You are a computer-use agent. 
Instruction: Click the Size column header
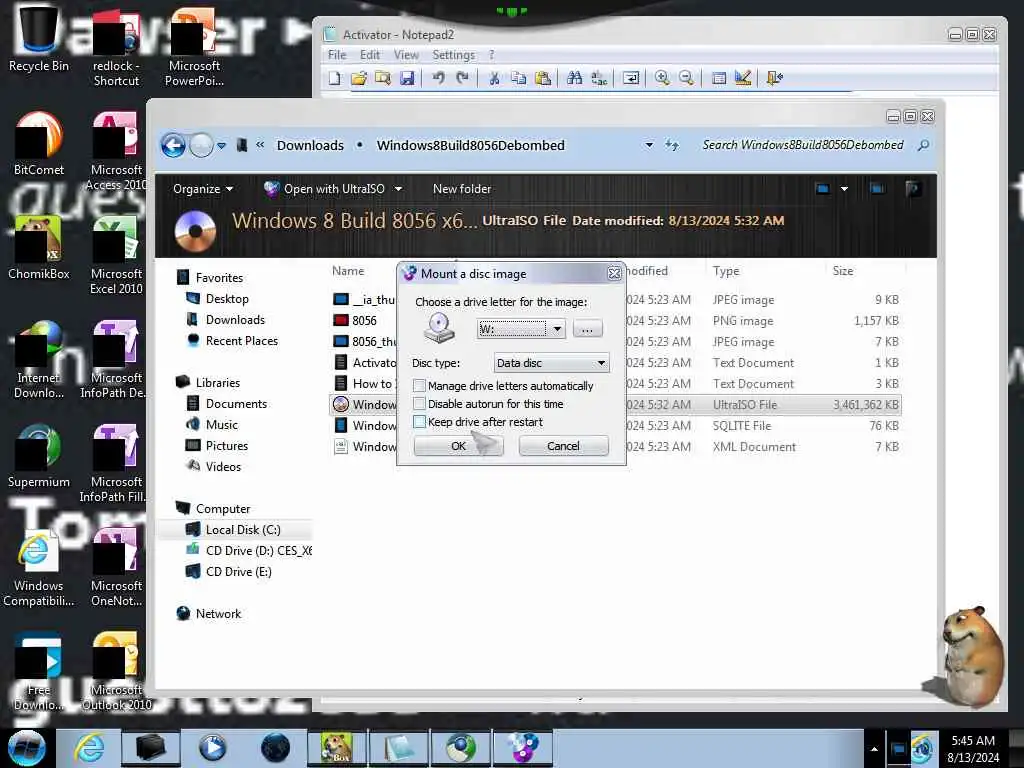842,270
